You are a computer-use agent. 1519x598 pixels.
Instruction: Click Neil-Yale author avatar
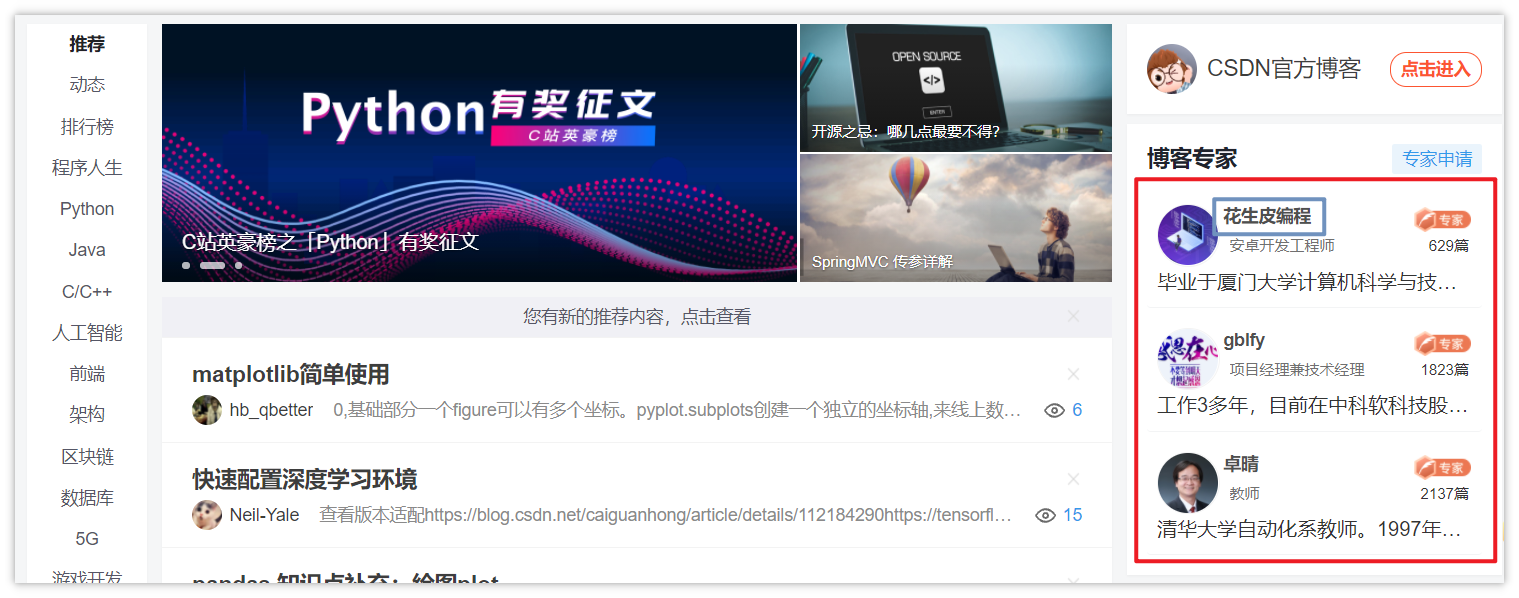(x=207, y=515)
